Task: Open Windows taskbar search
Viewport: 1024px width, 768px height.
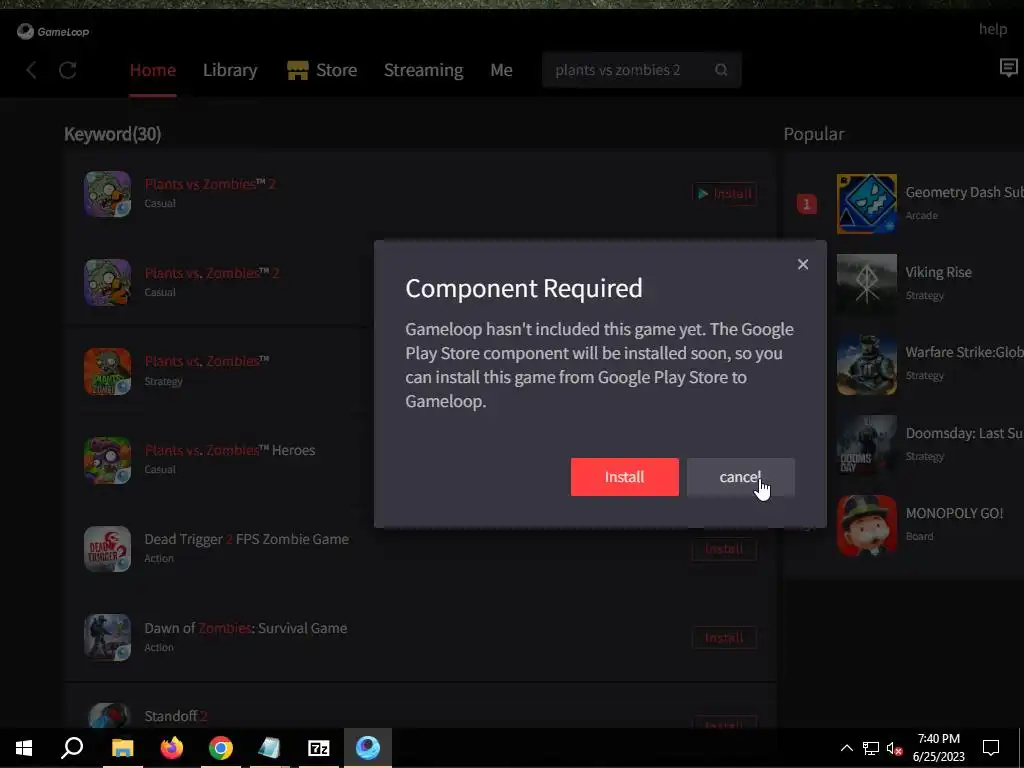Action: (72, 748)
